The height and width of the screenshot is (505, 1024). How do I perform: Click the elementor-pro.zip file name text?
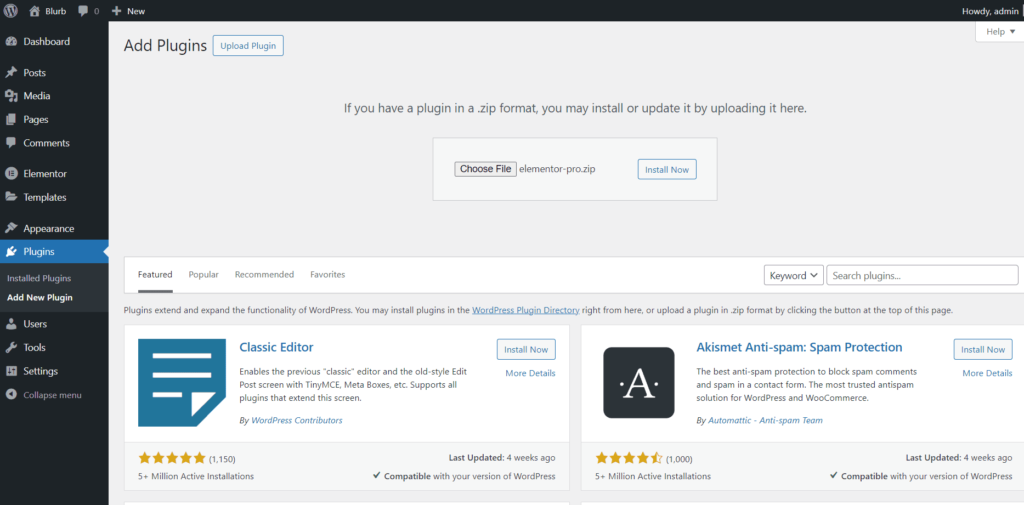point(557,169)
